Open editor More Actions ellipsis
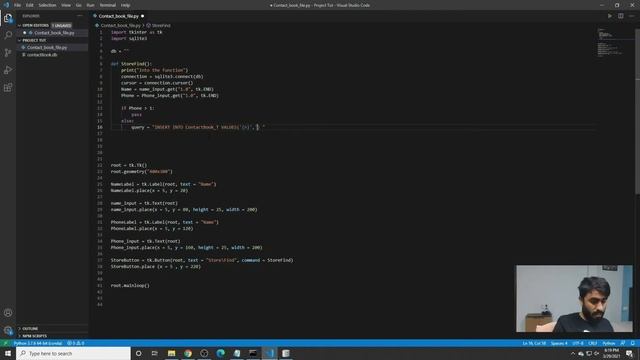This screenshot has width=640, height=360. pos(631,16)
